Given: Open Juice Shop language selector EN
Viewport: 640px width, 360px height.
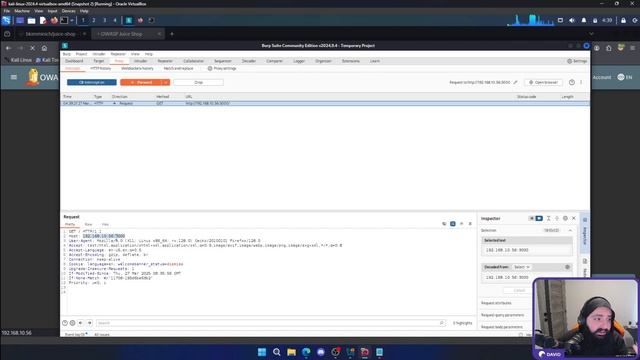Looking at the screenshot, I should pos(625,77).
